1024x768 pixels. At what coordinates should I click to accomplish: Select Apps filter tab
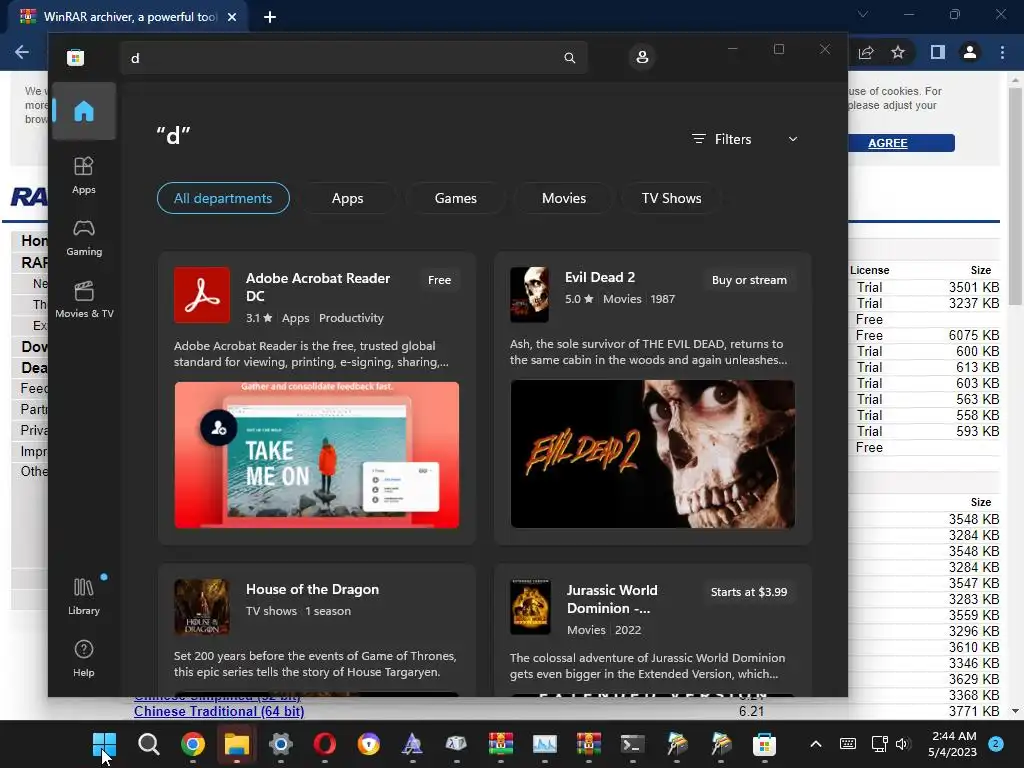[347, 198]
